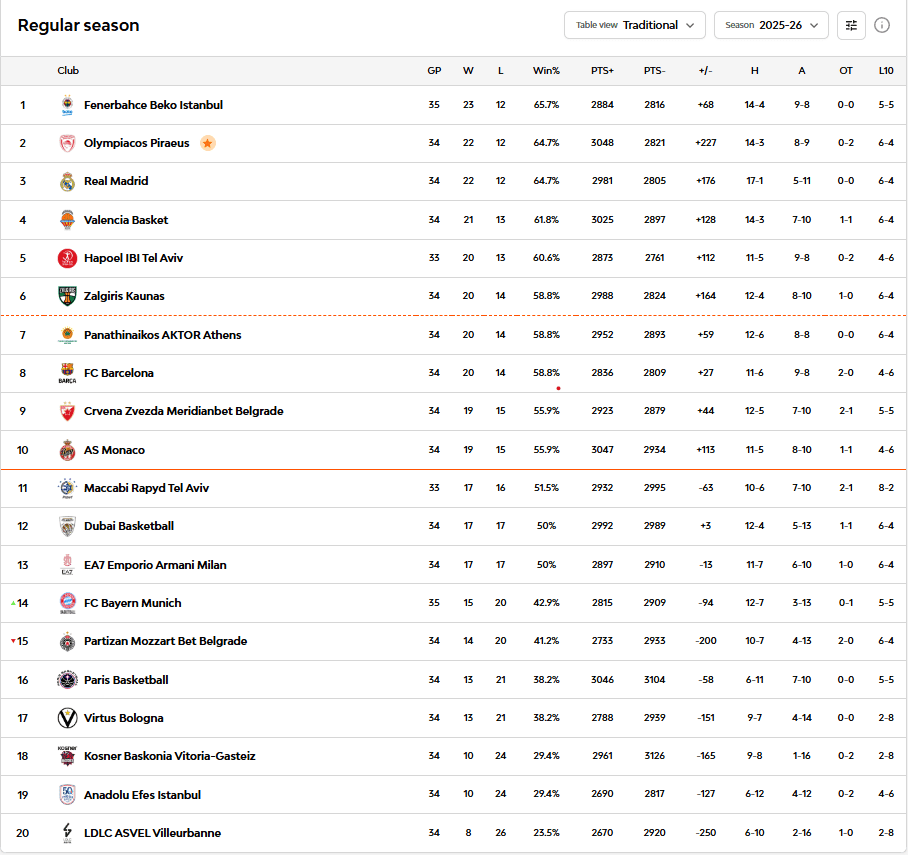
Task: Expand the Season 2025-26 dropdown
Action: (771, 25)
